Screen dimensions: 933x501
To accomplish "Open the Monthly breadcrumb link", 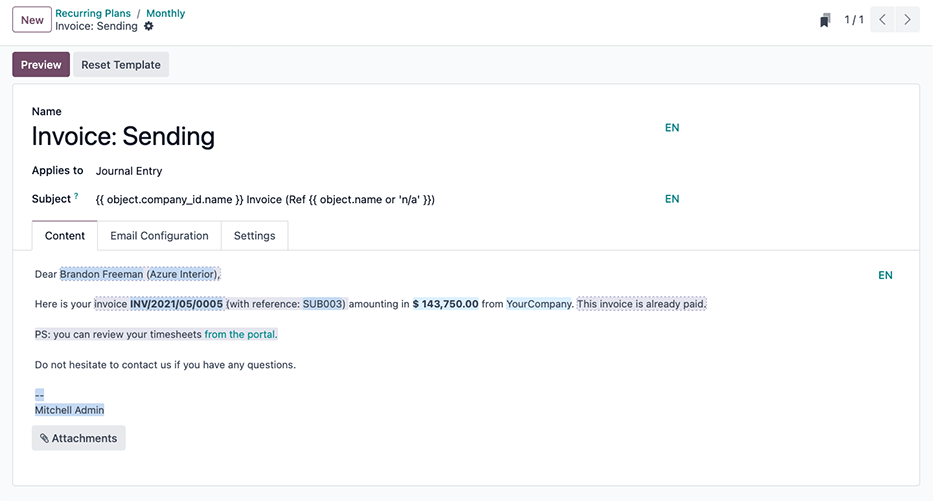I will point(165,13).
